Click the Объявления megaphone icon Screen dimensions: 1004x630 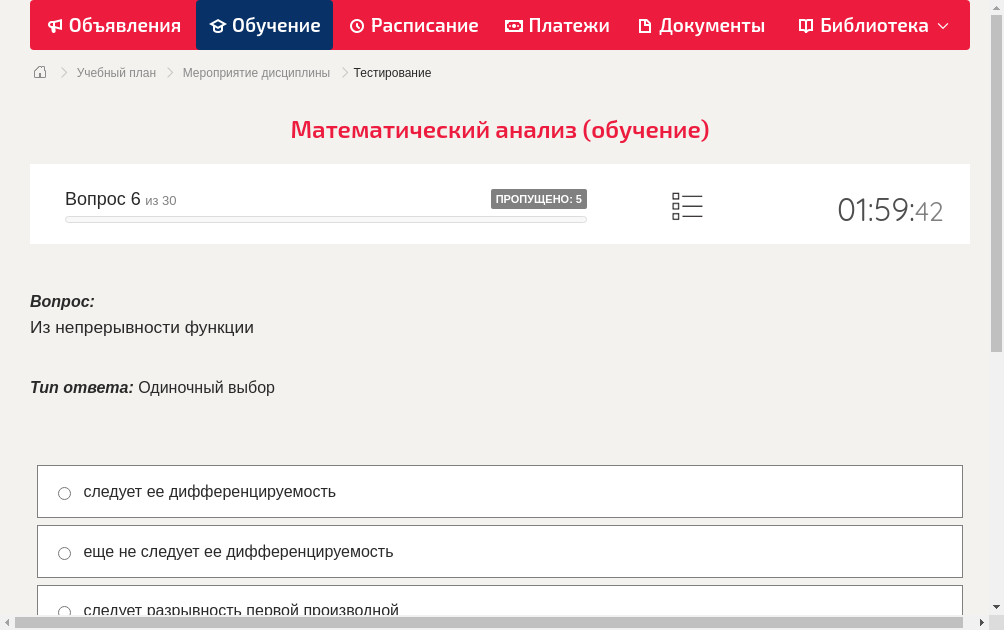55,25
